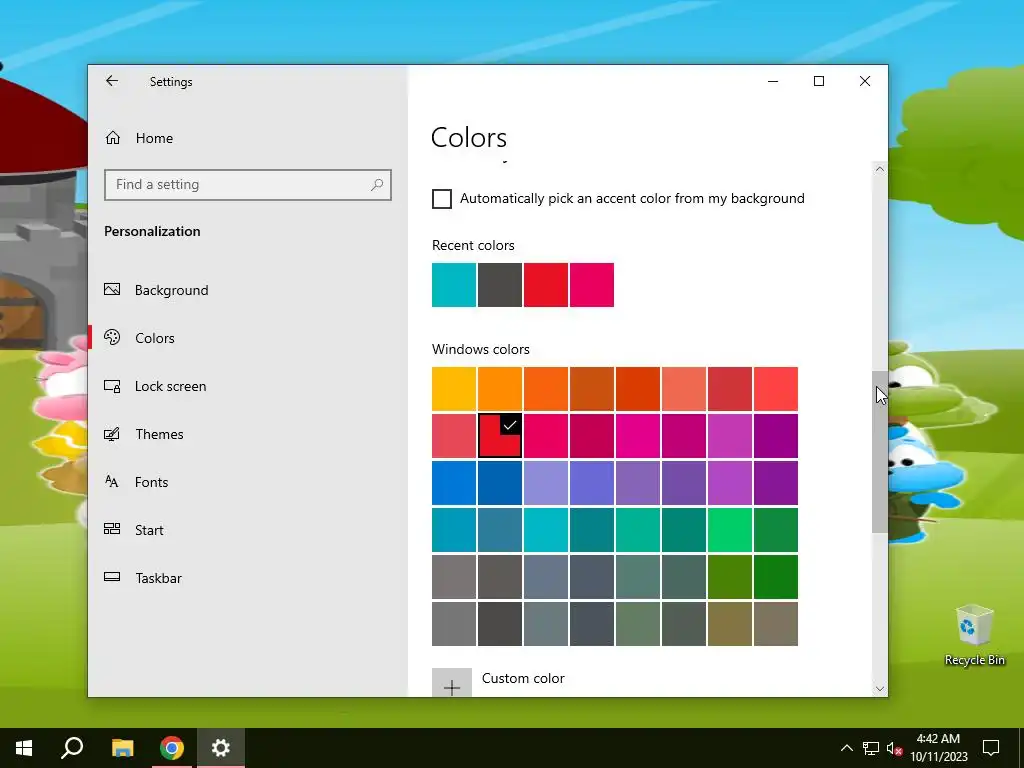1024x768 pixels.
Task: Open network status tray icon
Action: click(871, 748)
